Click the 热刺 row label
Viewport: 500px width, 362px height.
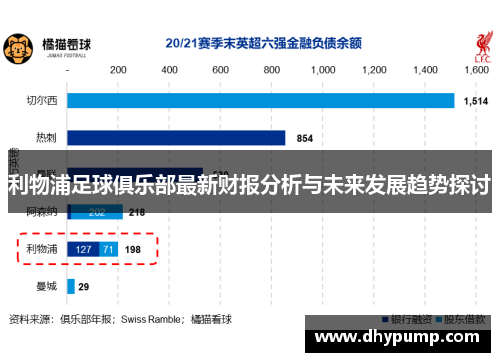click(x=46, y=138)
